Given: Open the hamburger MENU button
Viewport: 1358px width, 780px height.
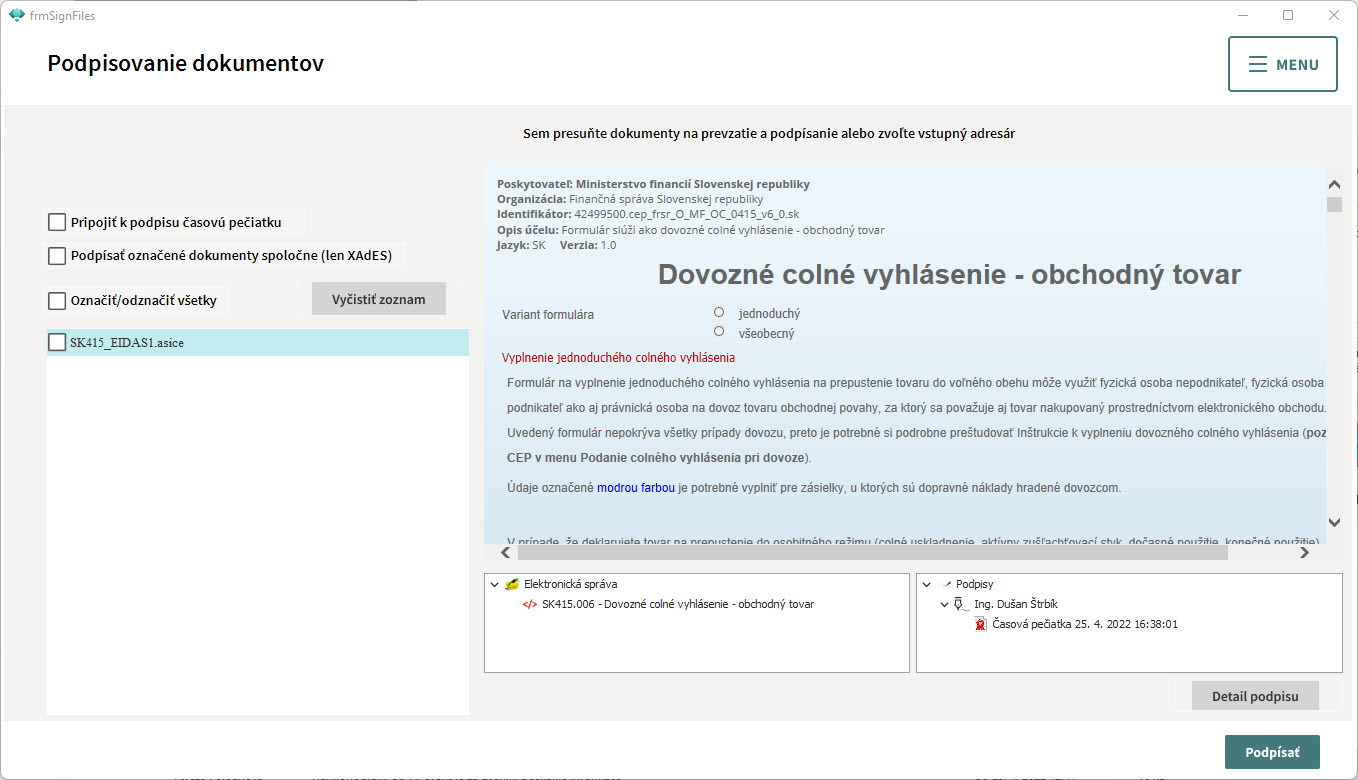Looking at the screenshot, I should coord(1282,64).
